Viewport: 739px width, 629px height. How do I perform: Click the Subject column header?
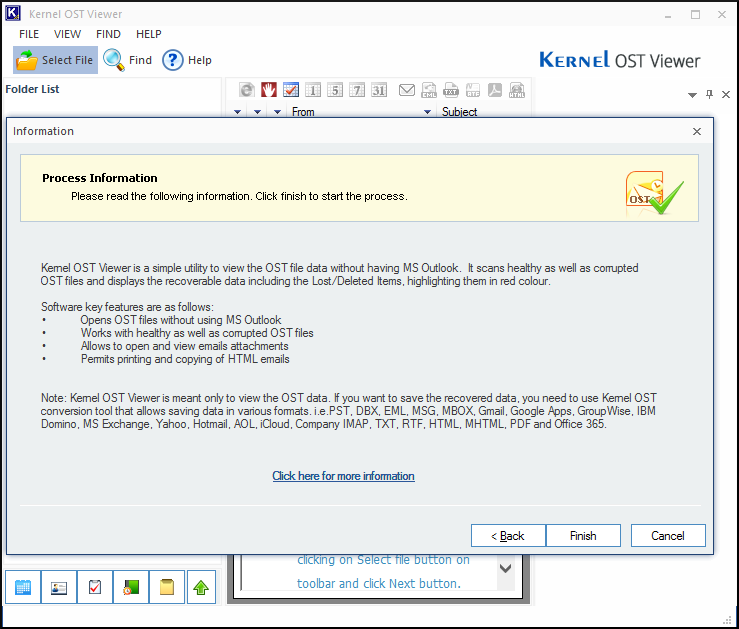pos(460,112)
